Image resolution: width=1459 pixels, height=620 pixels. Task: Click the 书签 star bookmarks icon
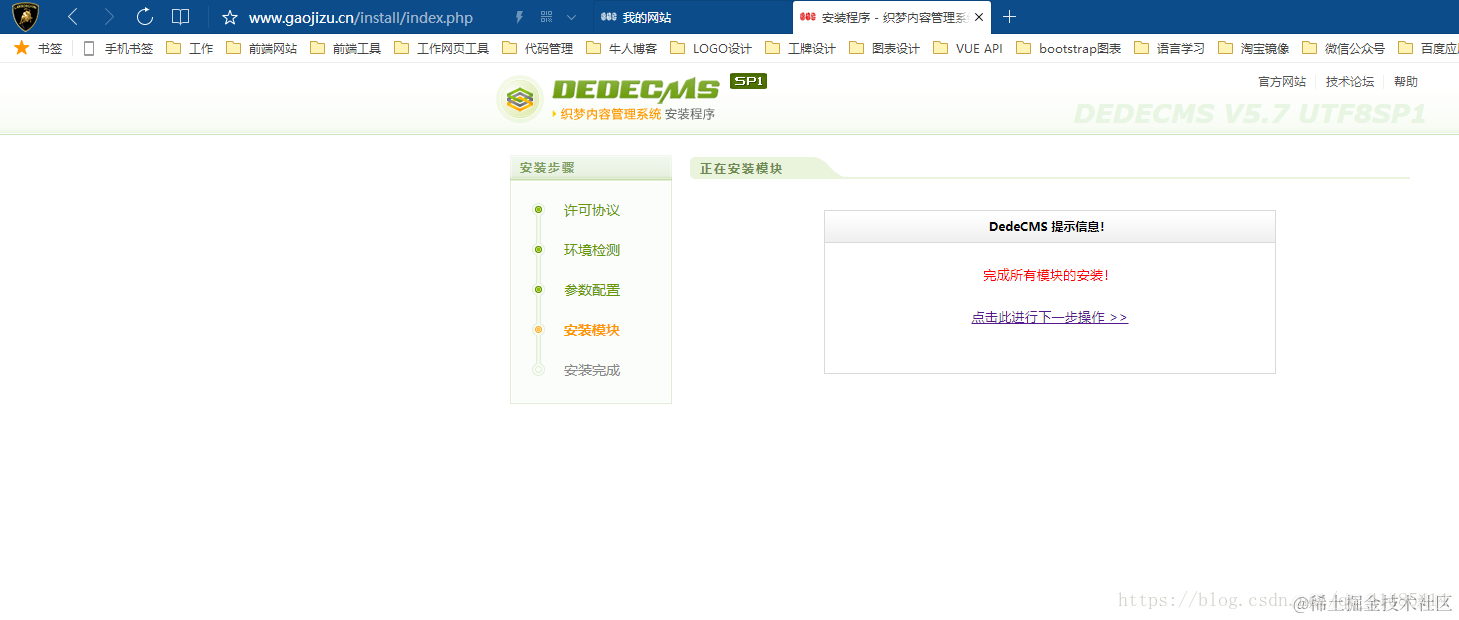[22, 48]
